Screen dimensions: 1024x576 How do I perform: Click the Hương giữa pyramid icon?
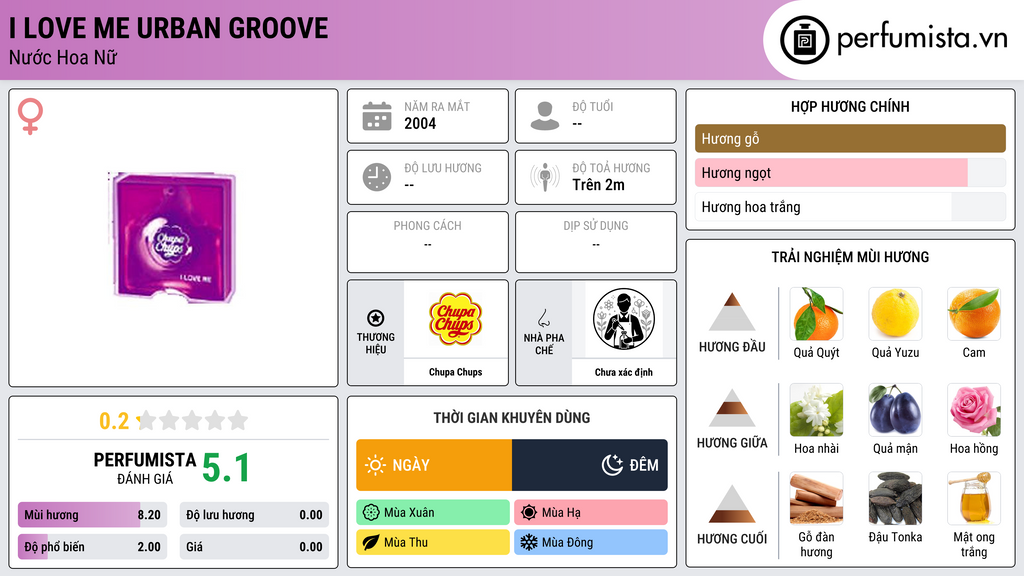(732, 408)
